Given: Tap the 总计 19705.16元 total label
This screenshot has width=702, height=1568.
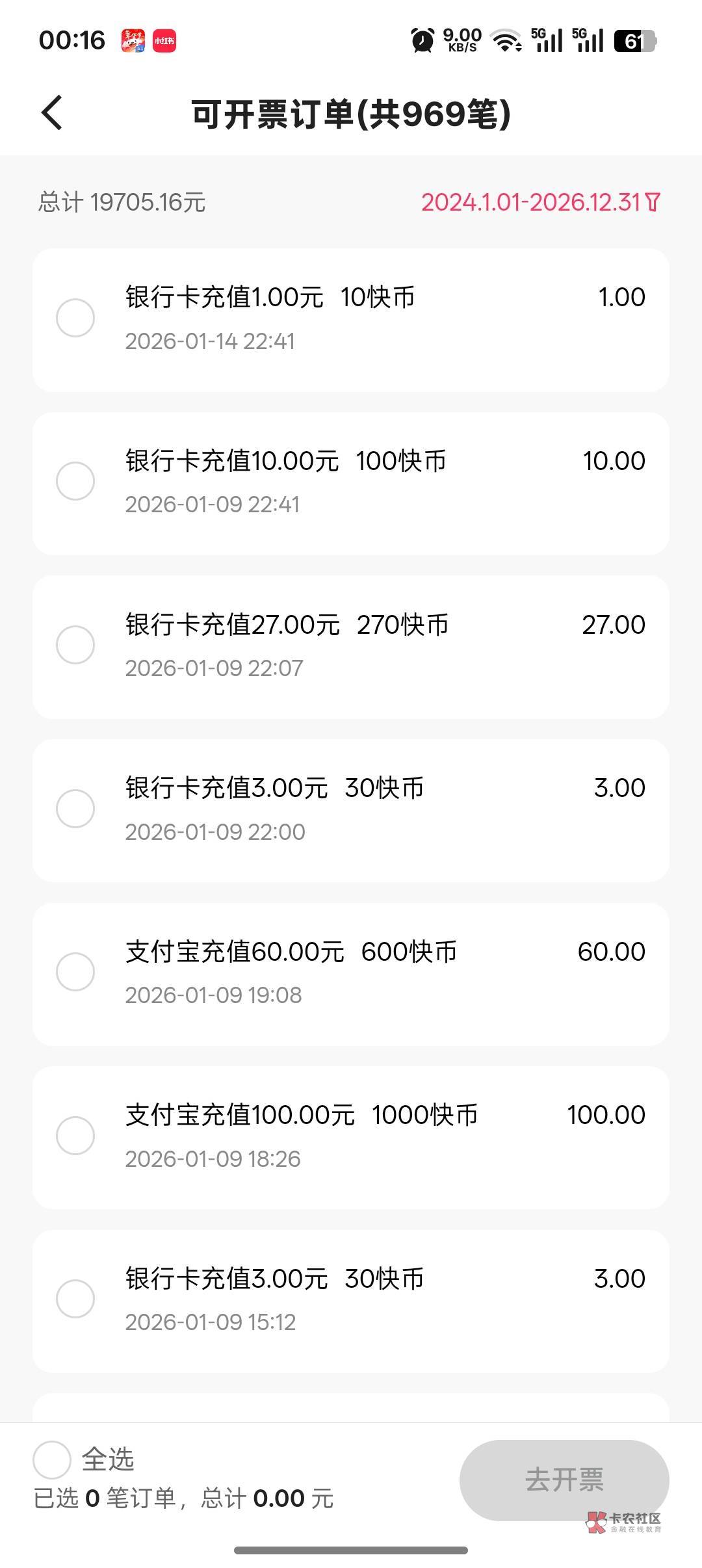Looking at the screenshot, I should point(122,202).
